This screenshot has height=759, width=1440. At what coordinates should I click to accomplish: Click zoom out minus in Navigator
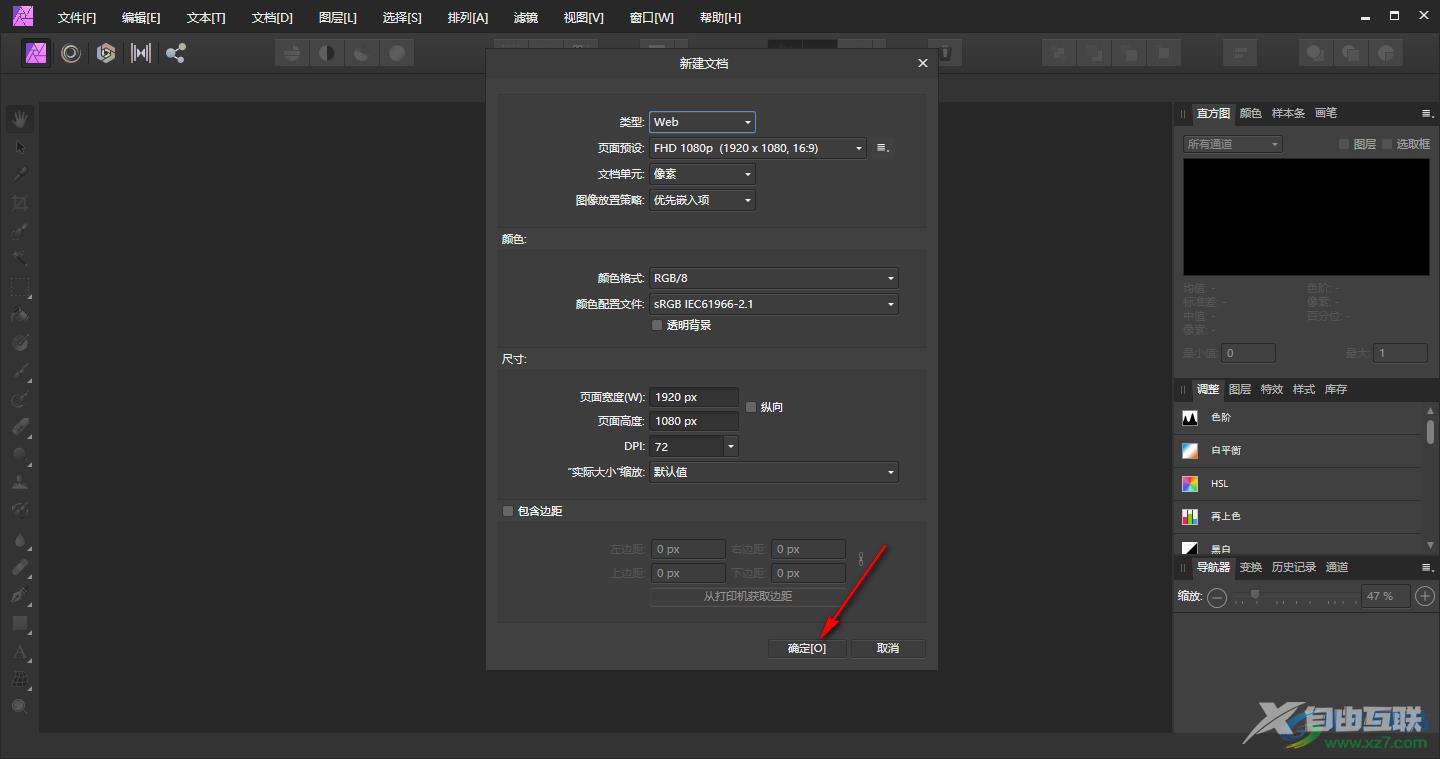point(1217,597)
